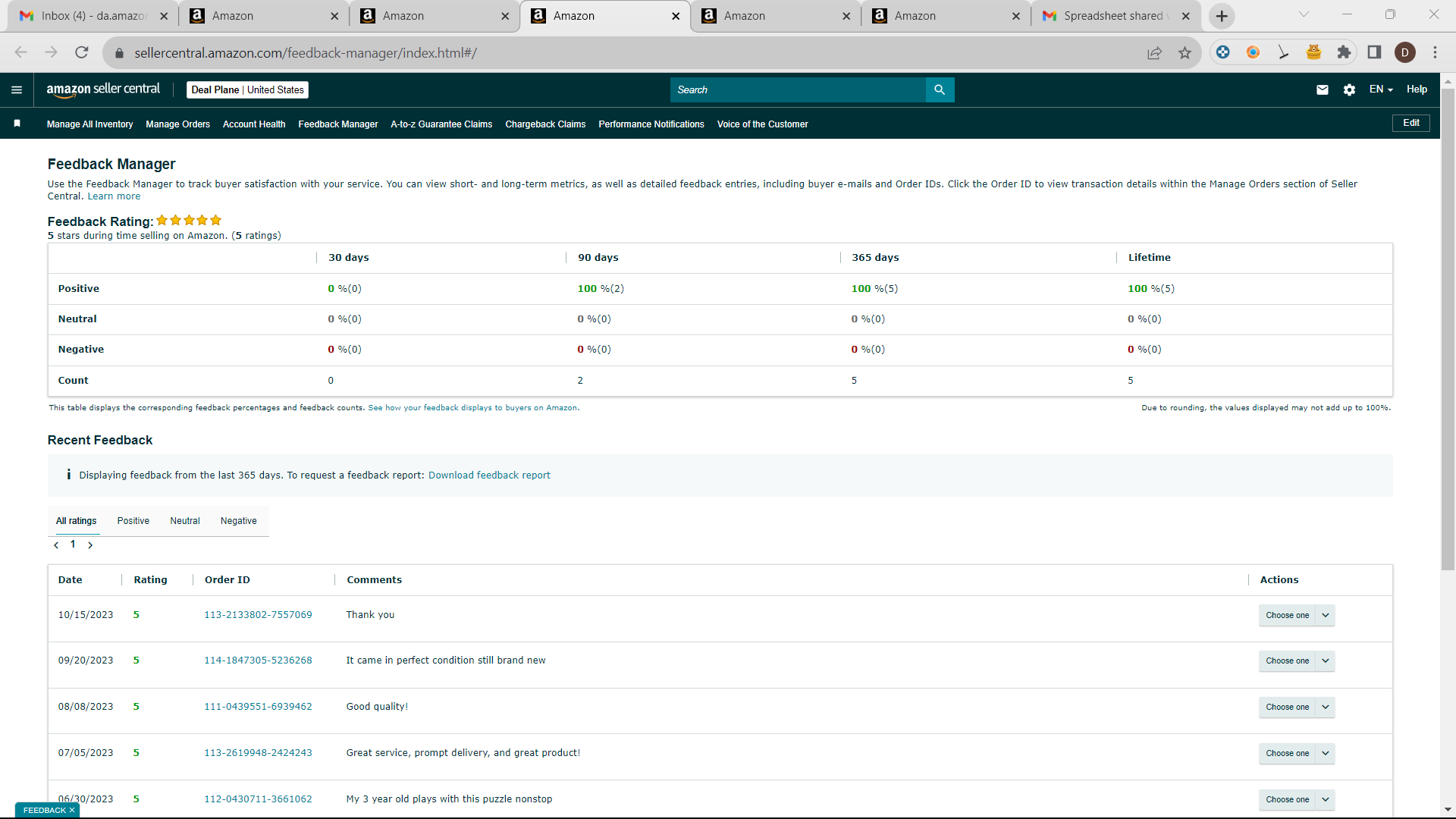The width and height of the screenshot is (1456, 819).
Task: Click the bookmark flag icon in nav bar
Action: [17, 124]
